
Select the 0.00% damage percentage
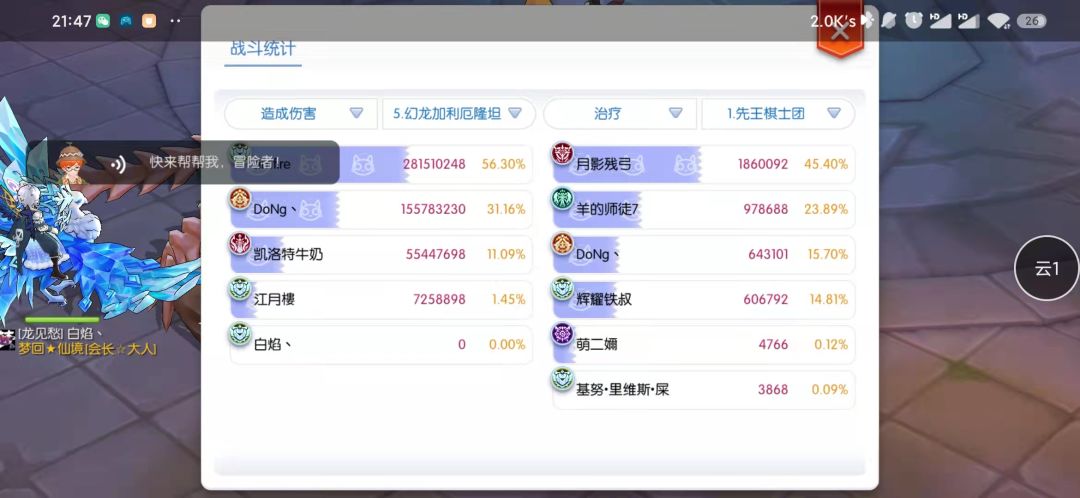pos(507,344)
